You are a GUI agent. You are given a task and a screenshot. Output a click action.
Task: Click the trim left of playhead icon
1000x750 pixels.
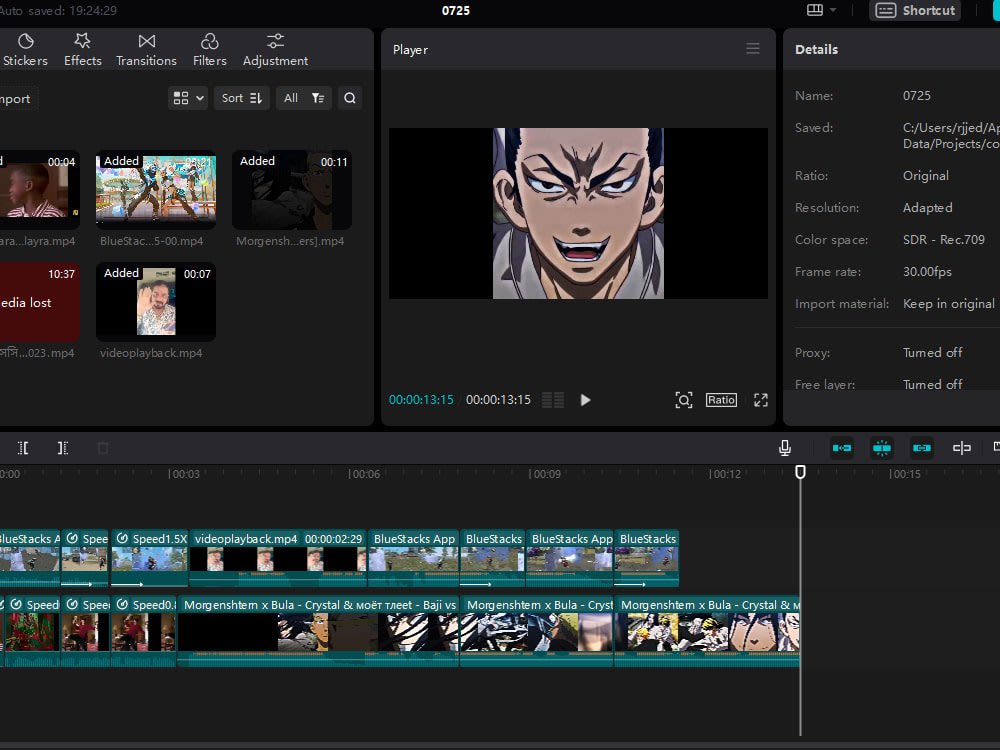point(24,448)
